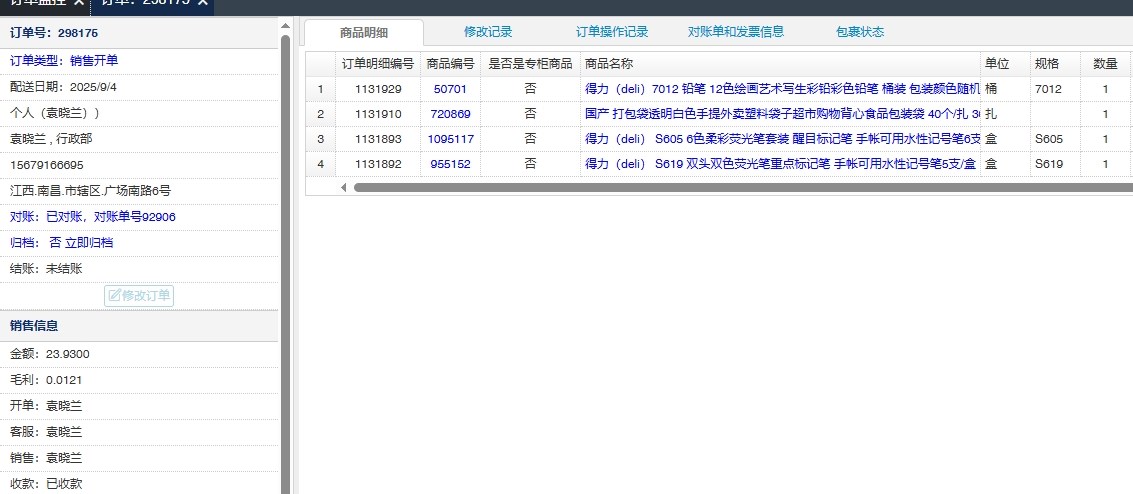
Task: View 对账单和发票信息 tab
Action: 735,32
